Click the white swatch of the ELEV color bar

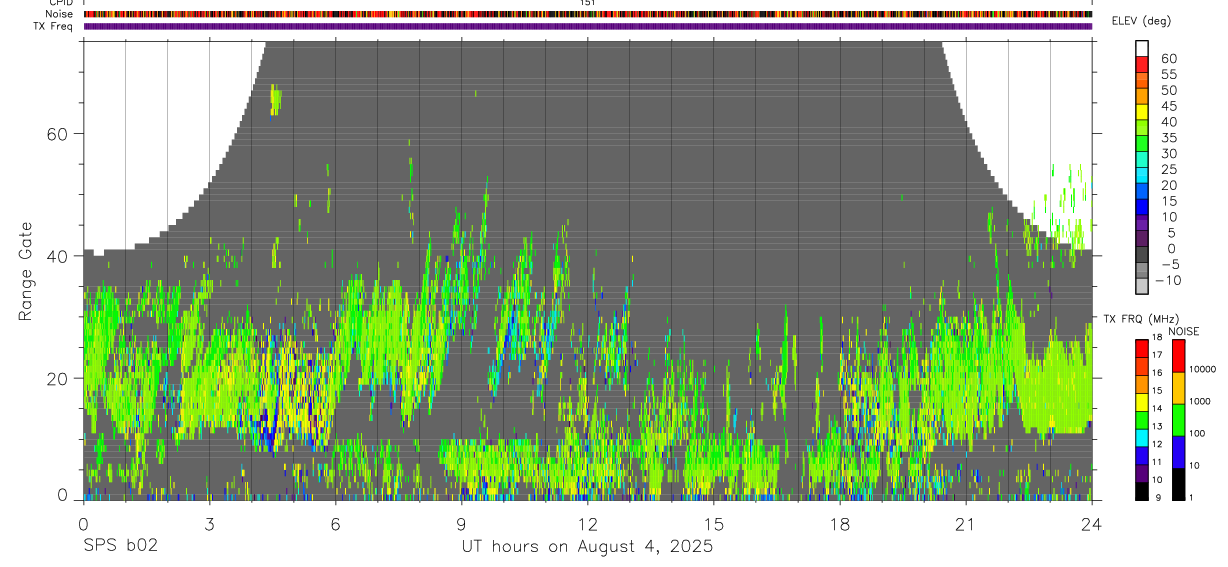coord(1142,48)
